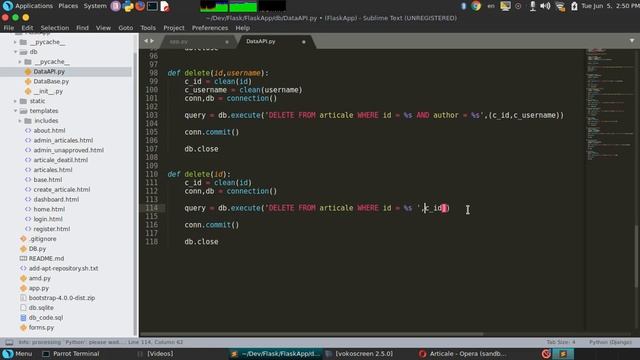This screenshot has height=360, width=640.
Task: Open app.py in sidebar
Action: pyautogui.click(x=39, y=288)
